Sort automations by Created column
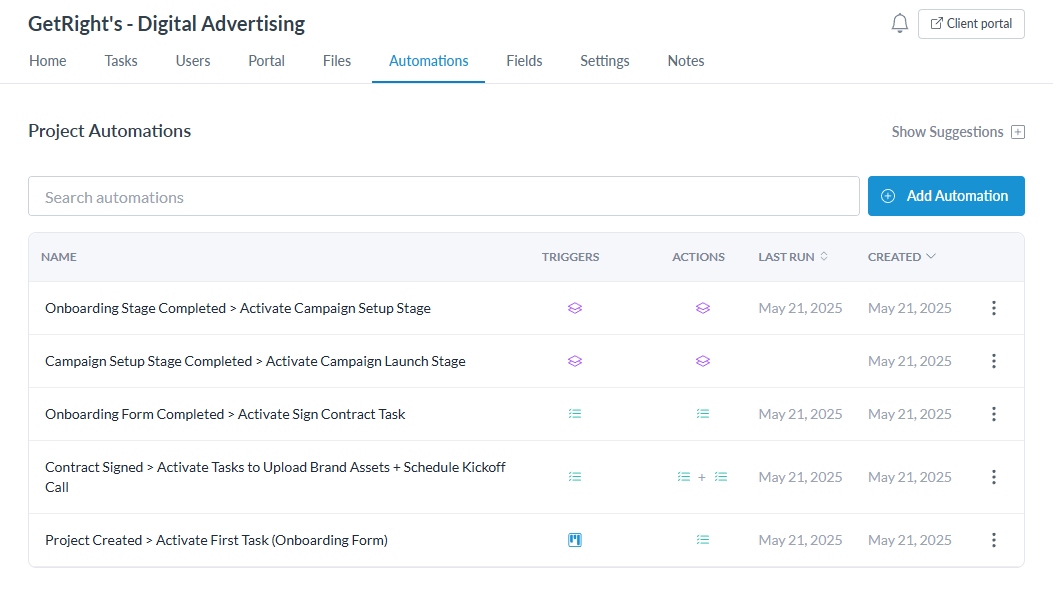This screenshot has width=1053, height=603. pyautogui.click(x=901, y=257)
